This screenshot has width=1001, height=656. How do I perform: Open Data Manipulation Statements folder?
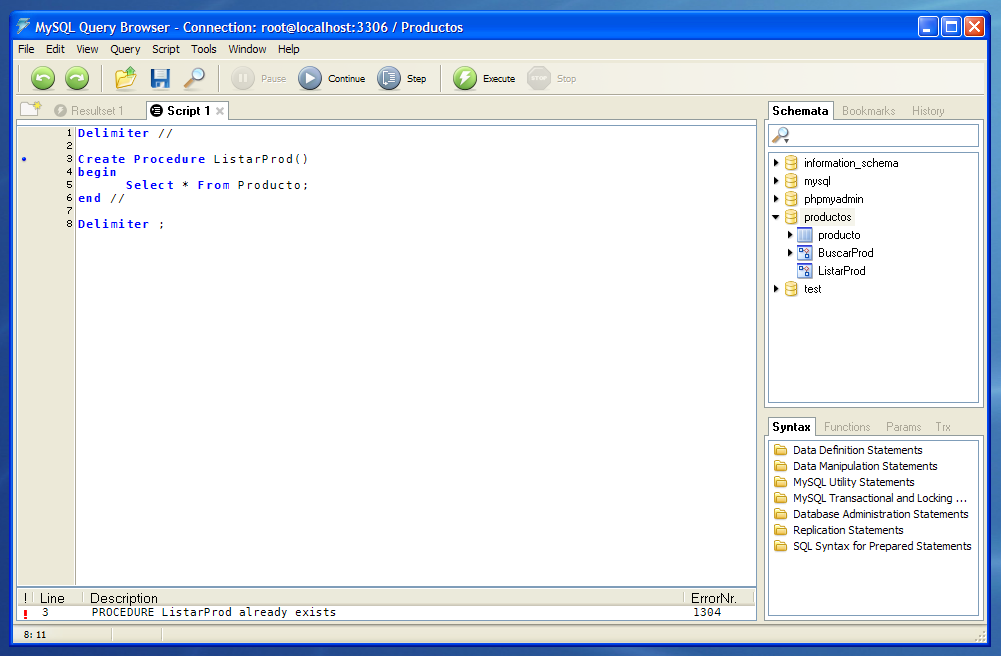pyautogui.click(x=855, y=466)
